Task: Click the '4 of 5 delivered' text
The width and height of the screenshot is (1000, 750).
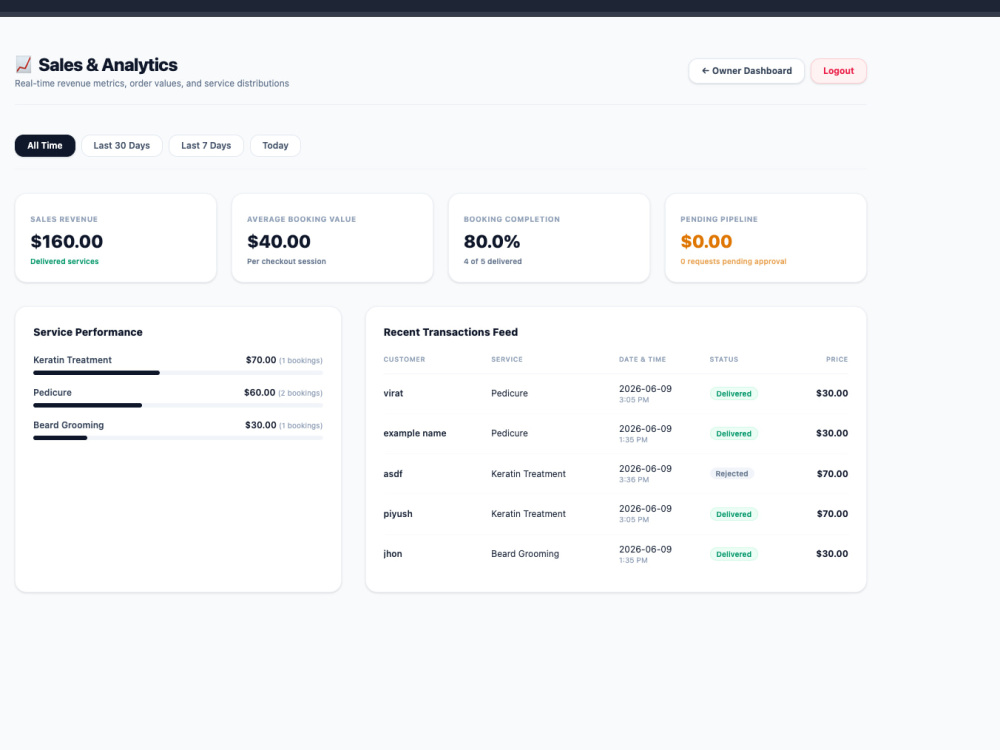Action: tap(492, 261)
